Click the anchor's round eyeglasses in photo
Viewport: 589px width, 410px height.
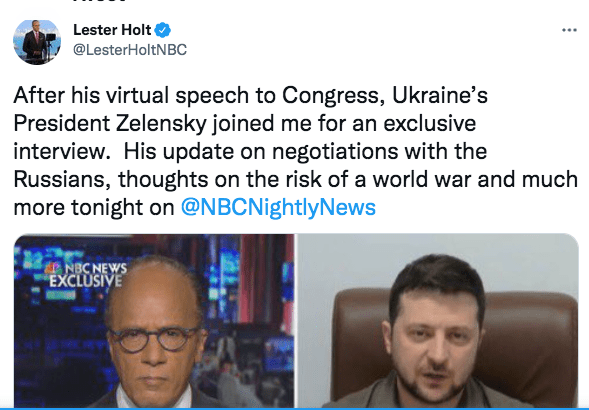(153, 339)
